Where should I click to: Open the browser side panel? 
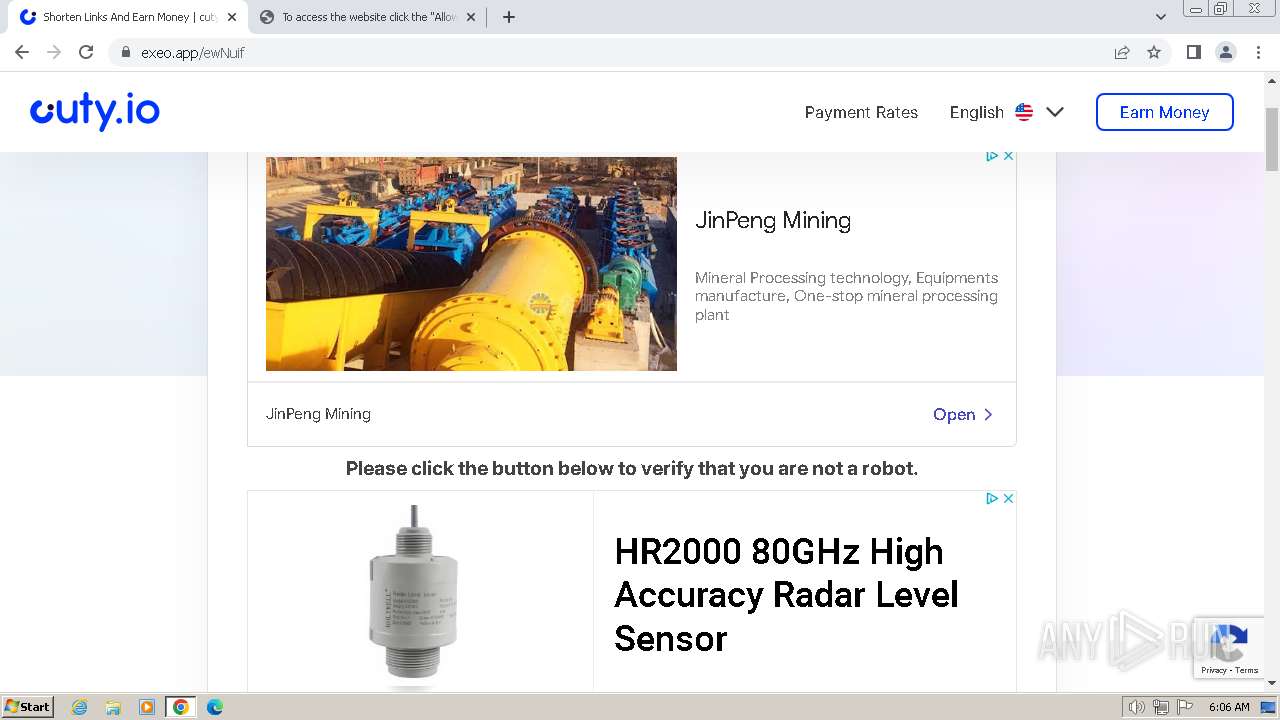[x=1193, y=52]
